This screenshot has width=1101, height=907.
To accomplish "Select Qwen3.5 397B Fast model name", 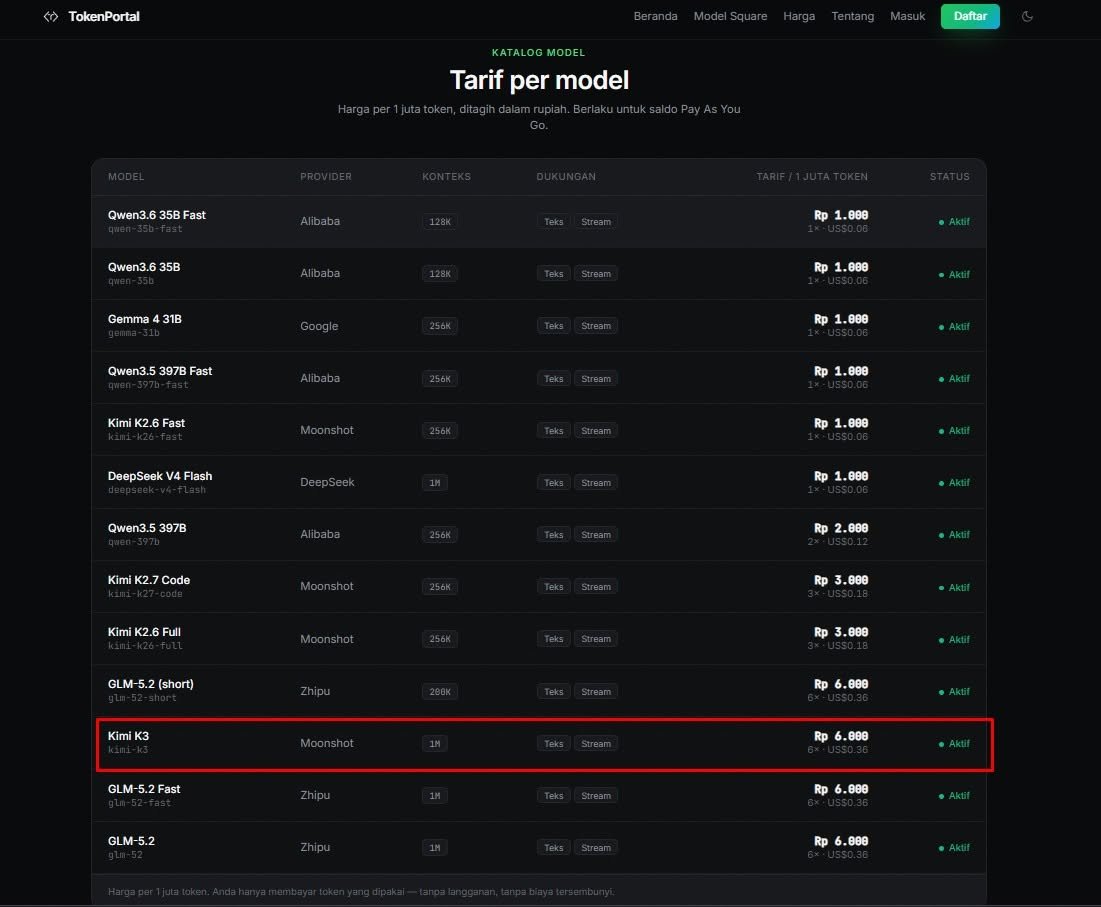I will tap(159, 371).
